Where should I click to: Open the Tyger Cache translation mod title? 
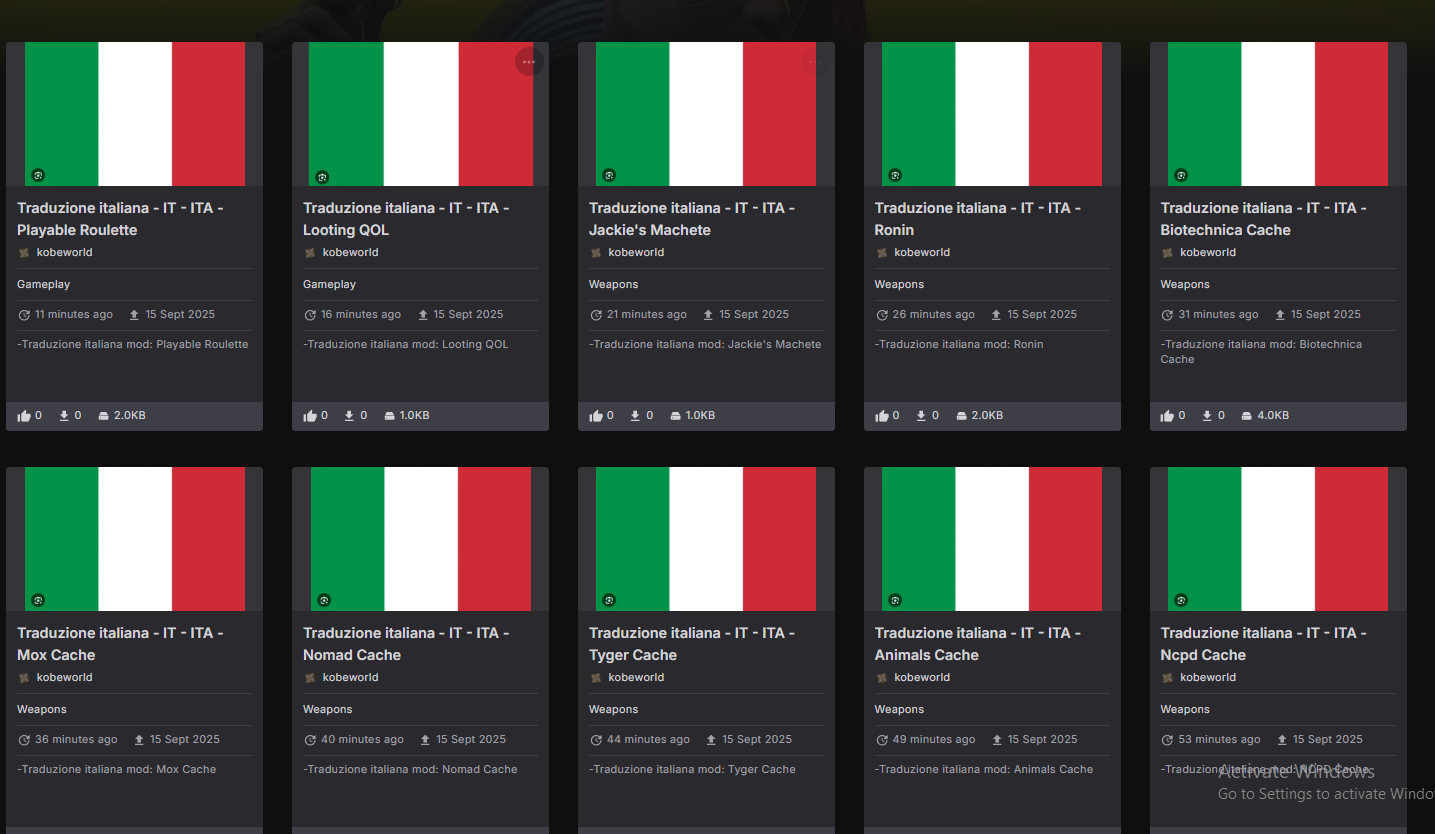(692, 644)
